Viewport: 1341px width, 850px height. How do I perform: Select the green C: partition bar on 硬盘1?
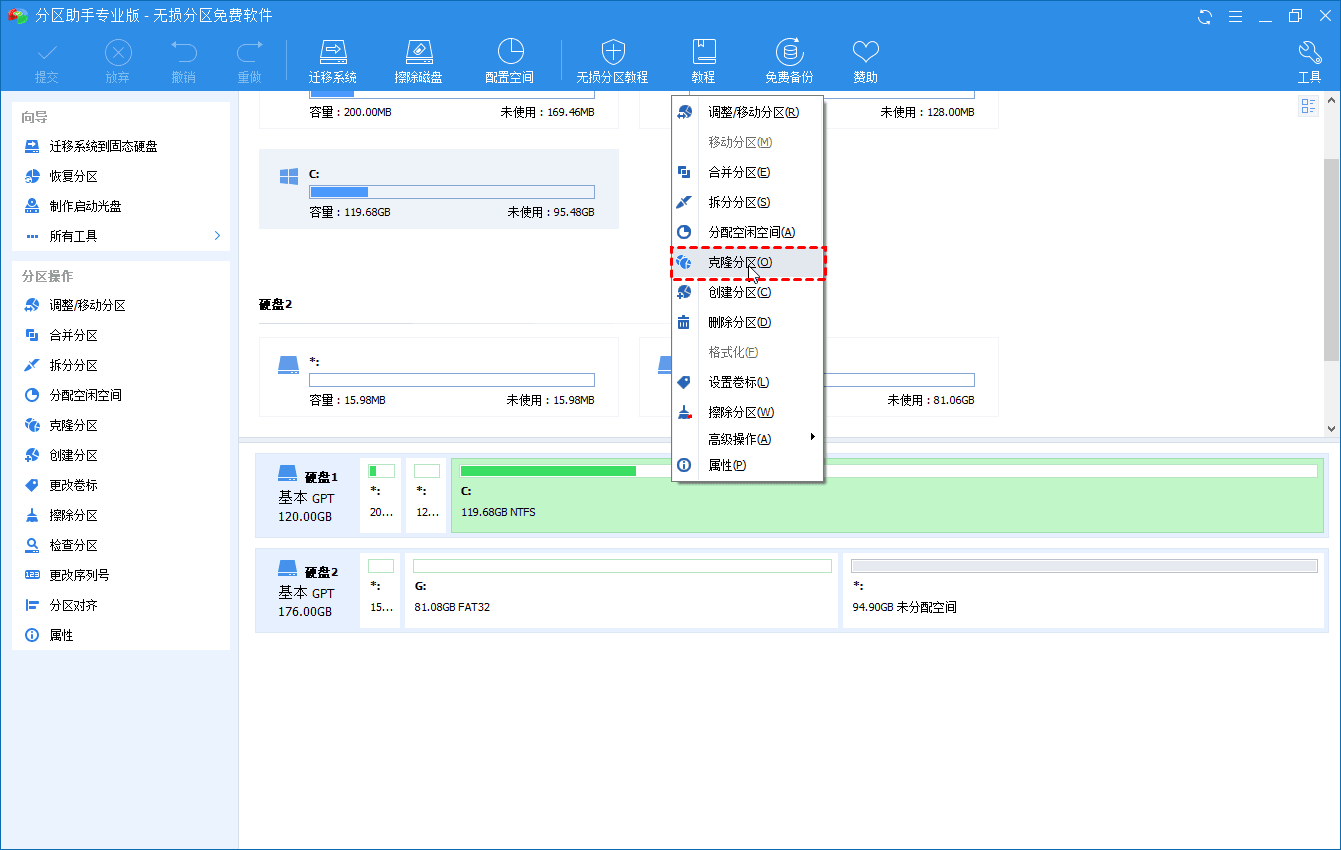click(x=887, y=496)
